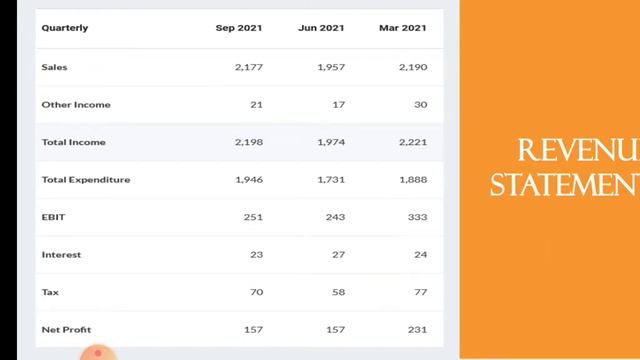Screen dimensions: 640x360
Task: Click the Interest row label
Action: 61,255
